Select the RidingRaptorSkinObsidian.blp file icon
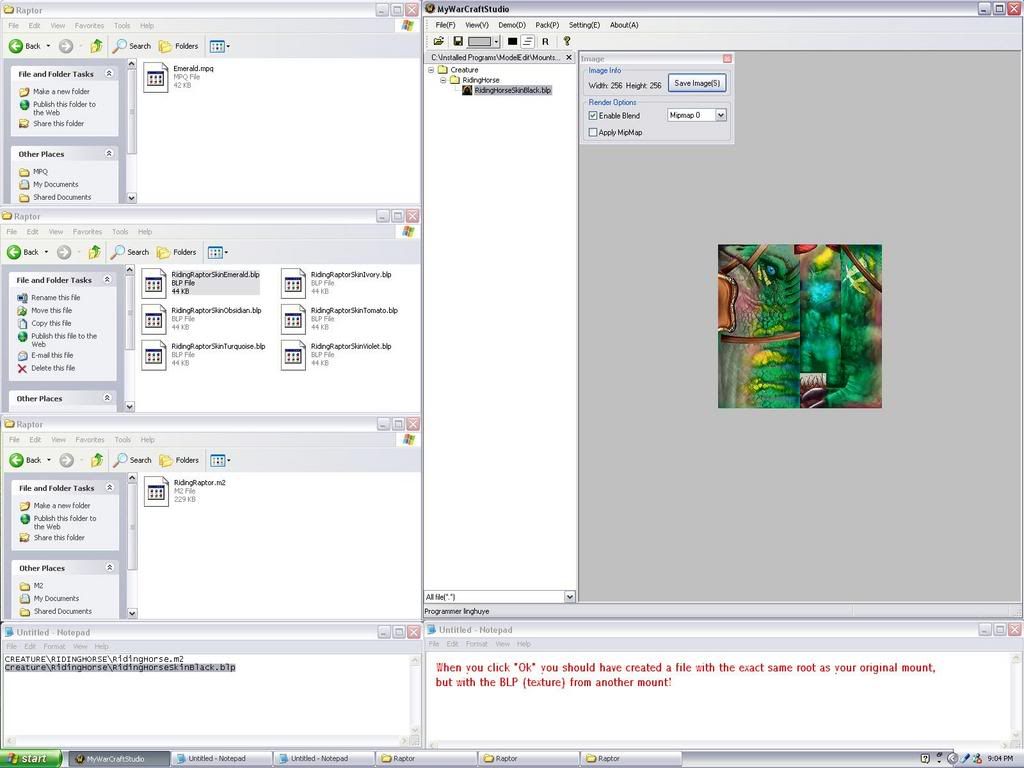The image size is (1024, 768). point(153,319)
